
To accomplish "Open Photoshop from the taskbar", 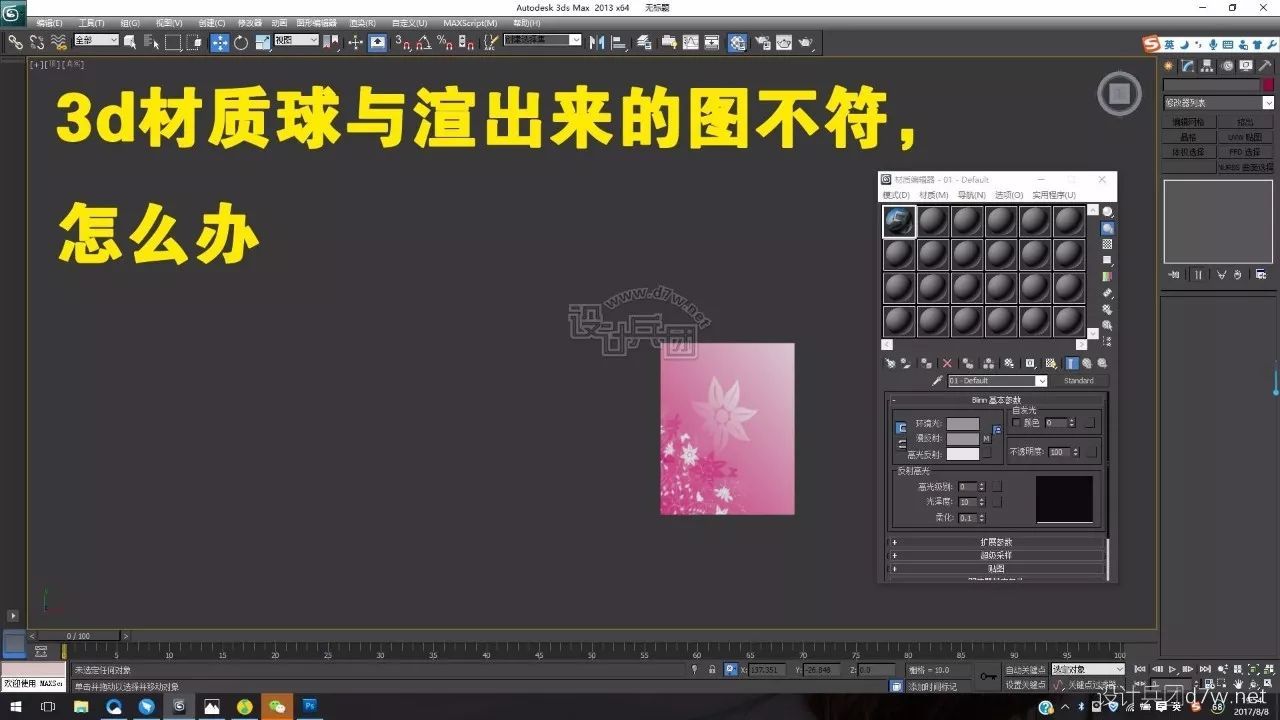I will point(309,707).
